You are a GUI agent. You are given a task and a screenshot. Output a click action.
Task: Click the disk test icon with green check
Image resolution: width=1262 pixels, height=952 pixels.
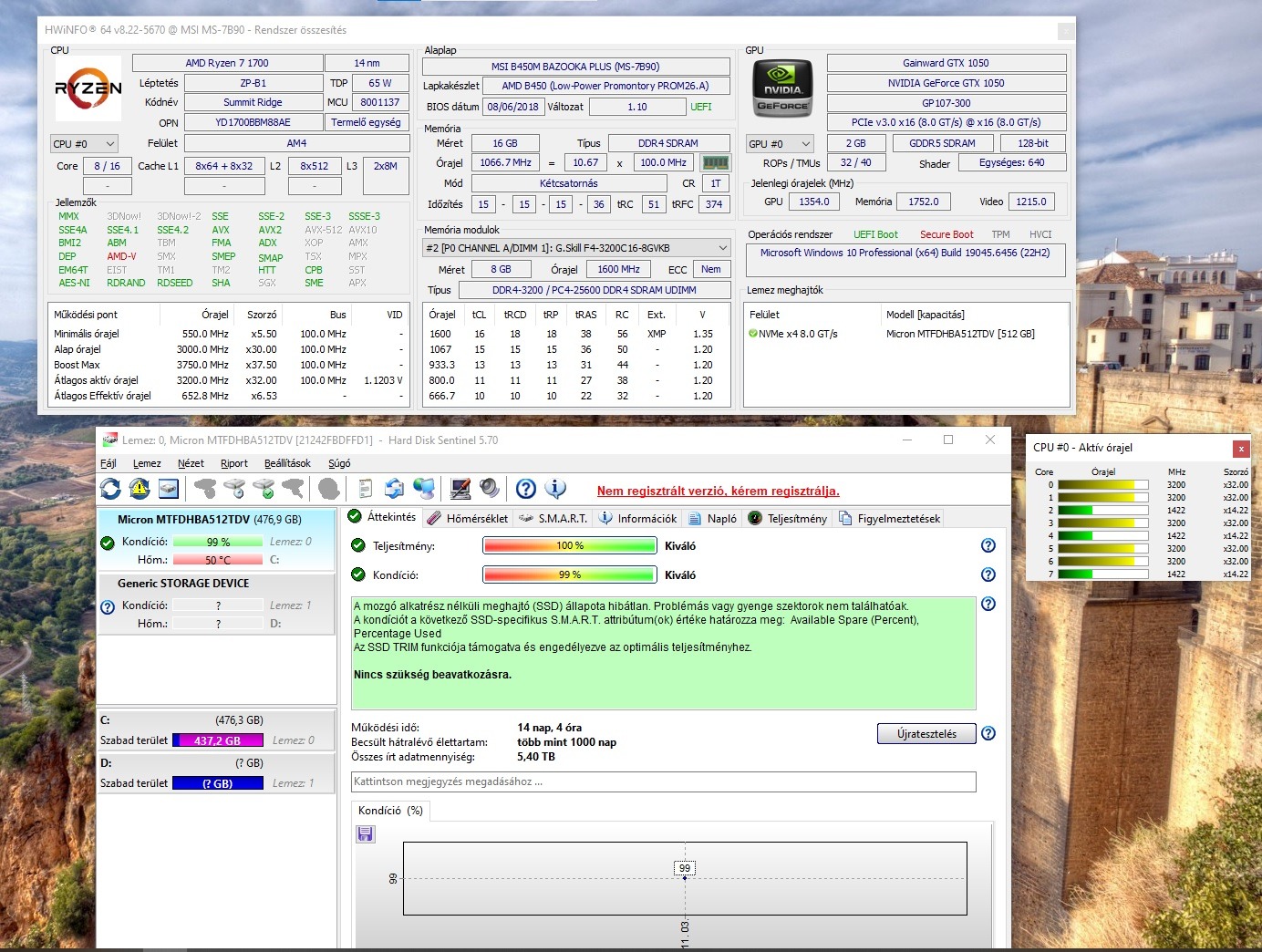pyautogui.click(x=264, y=489)
